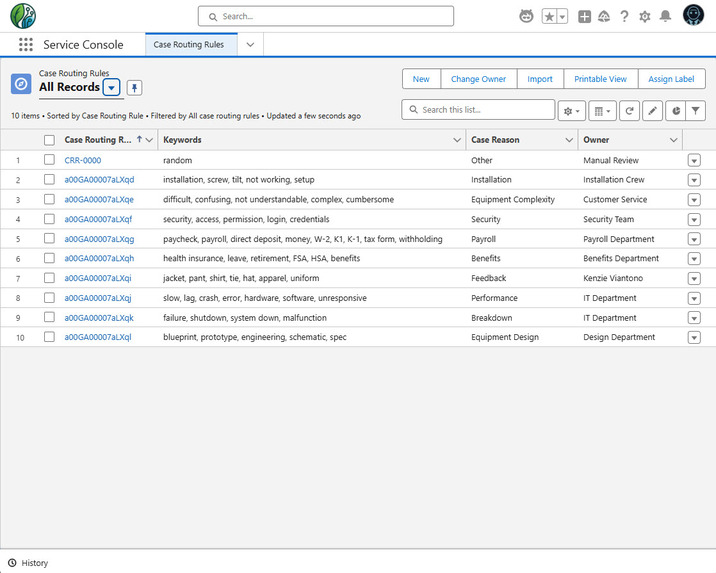Tick the checkbox for a00GA00007aLXqe
Image resolution: width=716 pixels, height=573 pixels.
pos(49,199)
